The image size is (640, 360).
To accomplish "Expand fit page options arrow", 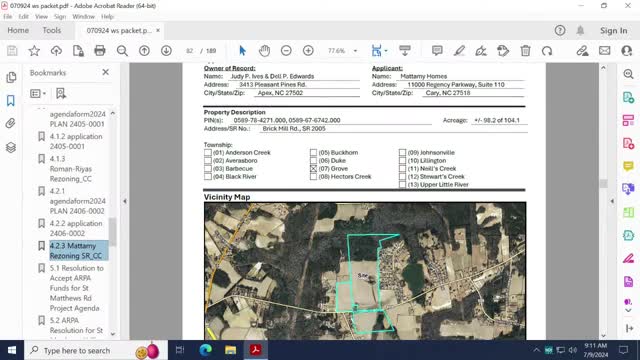I will point(386,51).
